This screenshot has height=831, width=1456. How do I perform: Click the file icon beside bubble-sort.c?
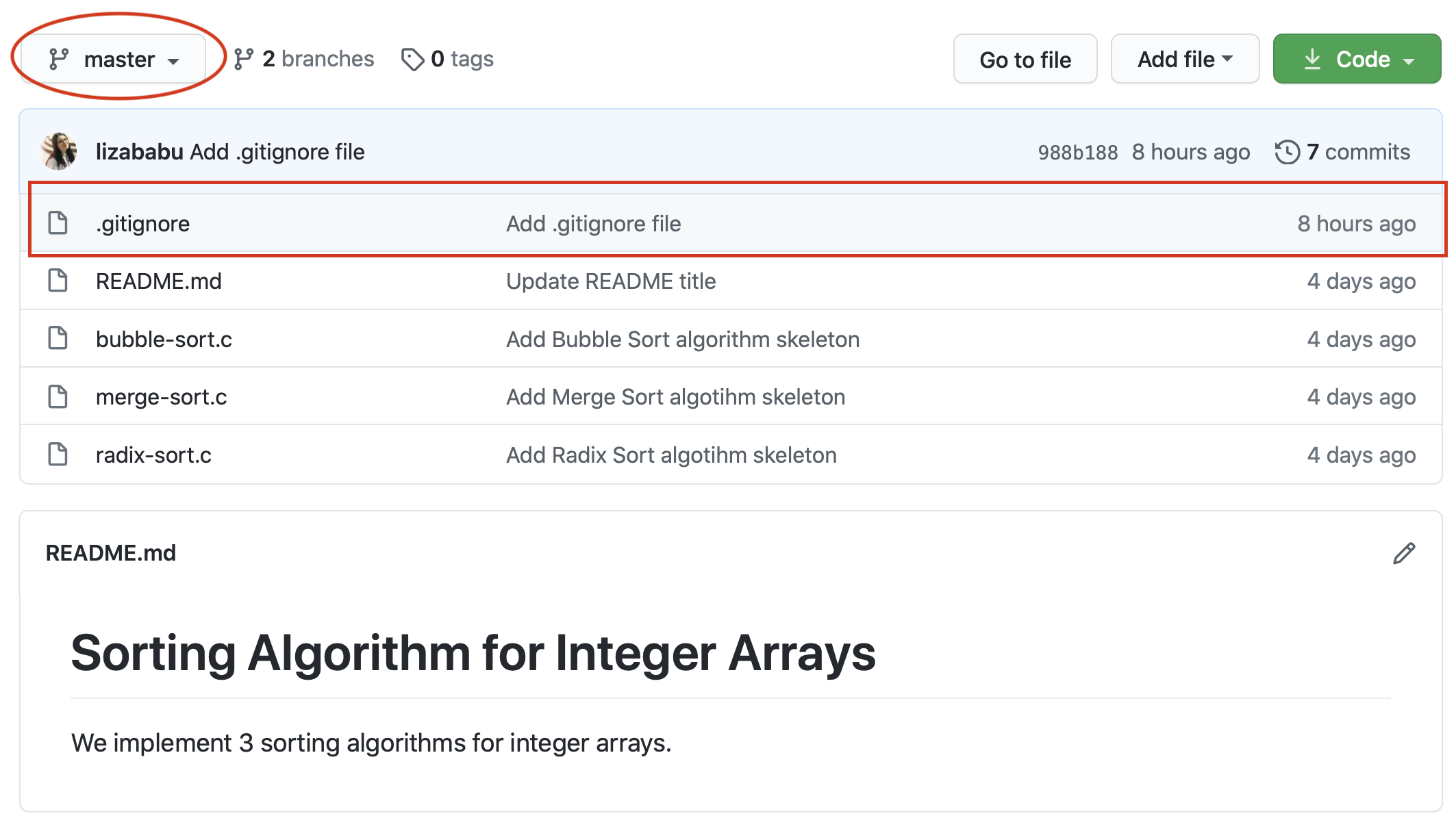point(58,338)
